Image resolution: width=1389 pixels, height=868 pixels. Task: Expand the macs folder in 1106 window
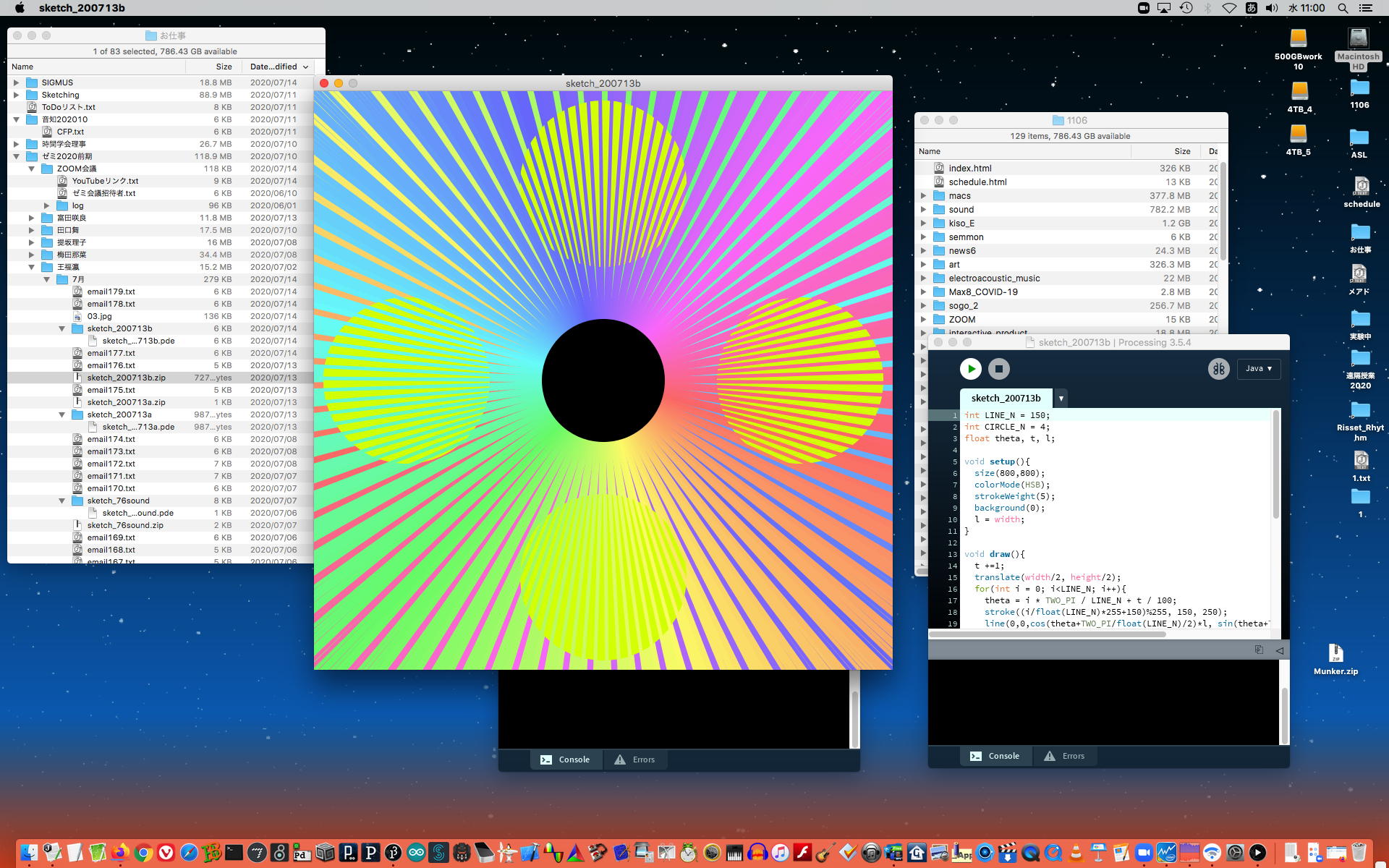point(923,196)
